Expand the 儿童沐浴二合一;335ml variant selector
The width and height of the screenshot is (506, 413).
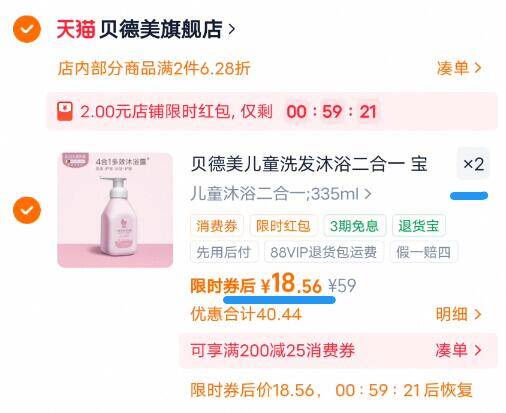[281, 194]
